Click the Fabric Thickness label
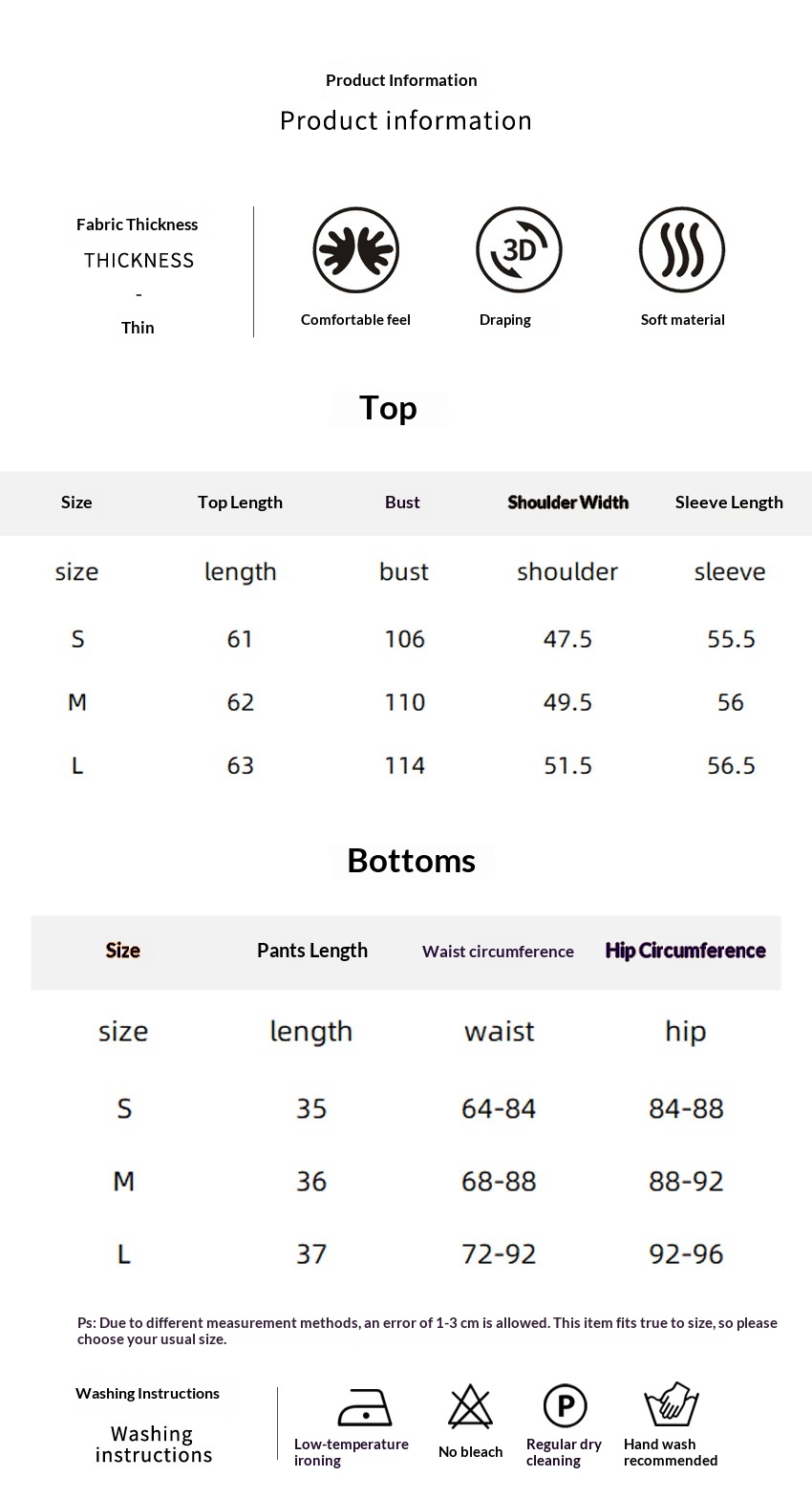This screenshot has height=1498, width=812. (138, 225)
